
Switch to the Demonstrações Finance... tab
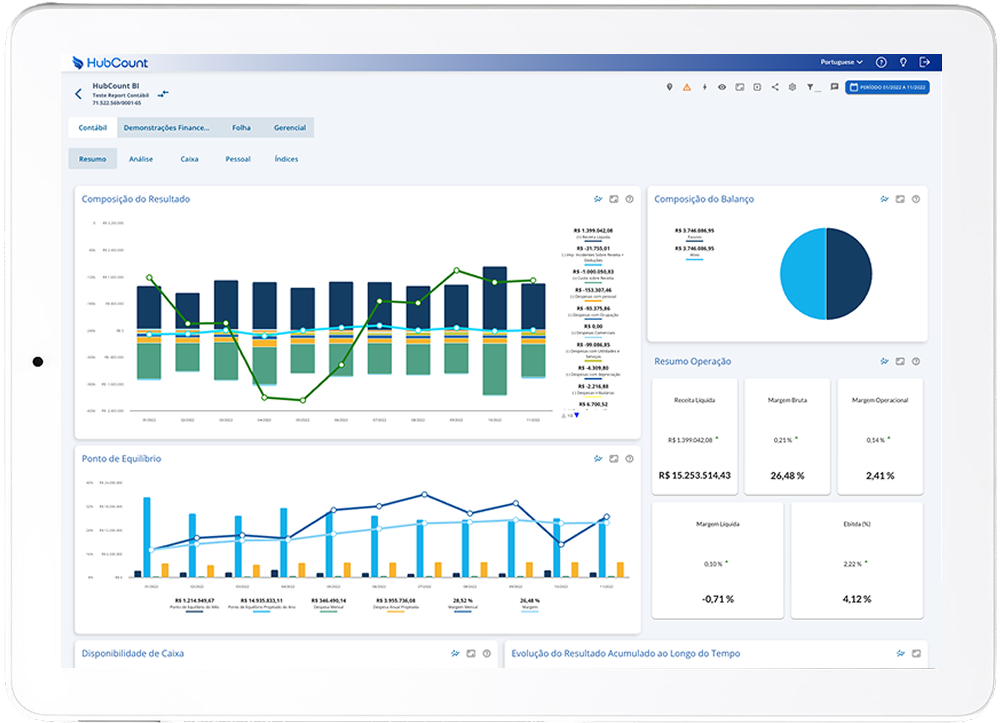(166, 127)
